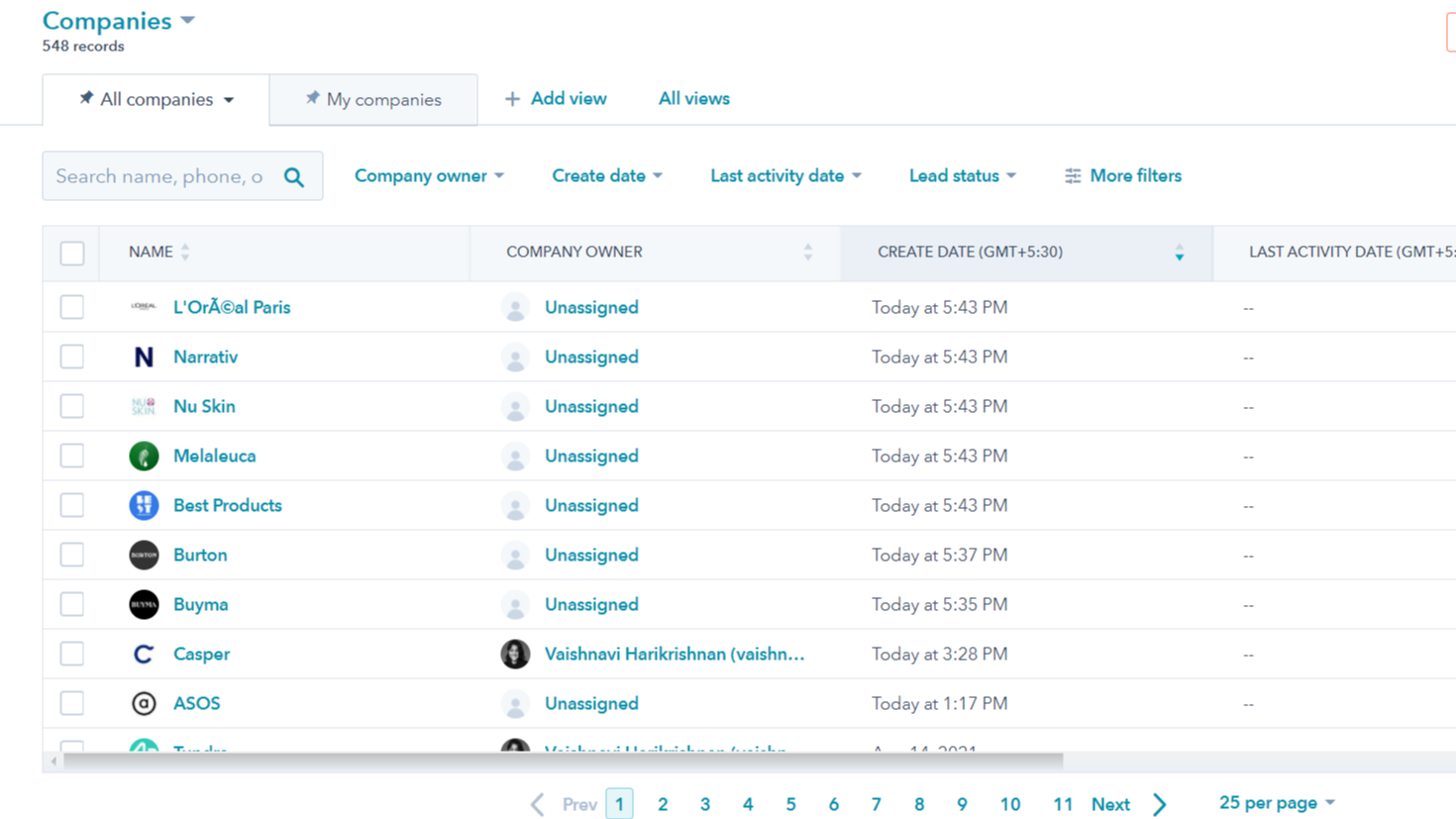Check the checkbox next to Best Products
This screenshot has width=1456, height=819.
pos(71,505)
